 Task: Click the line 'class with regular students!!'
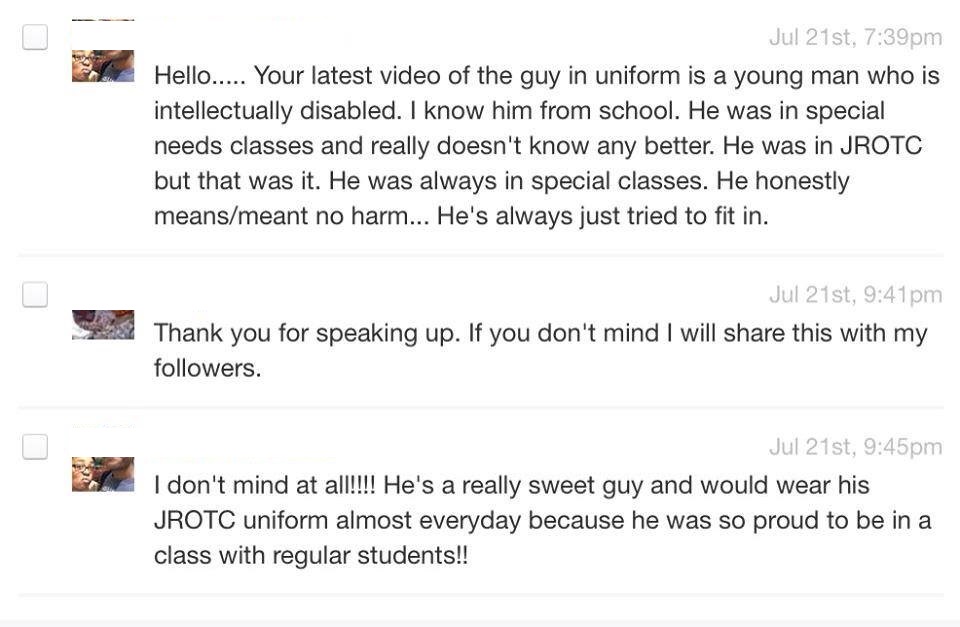(x=310, y=556)
